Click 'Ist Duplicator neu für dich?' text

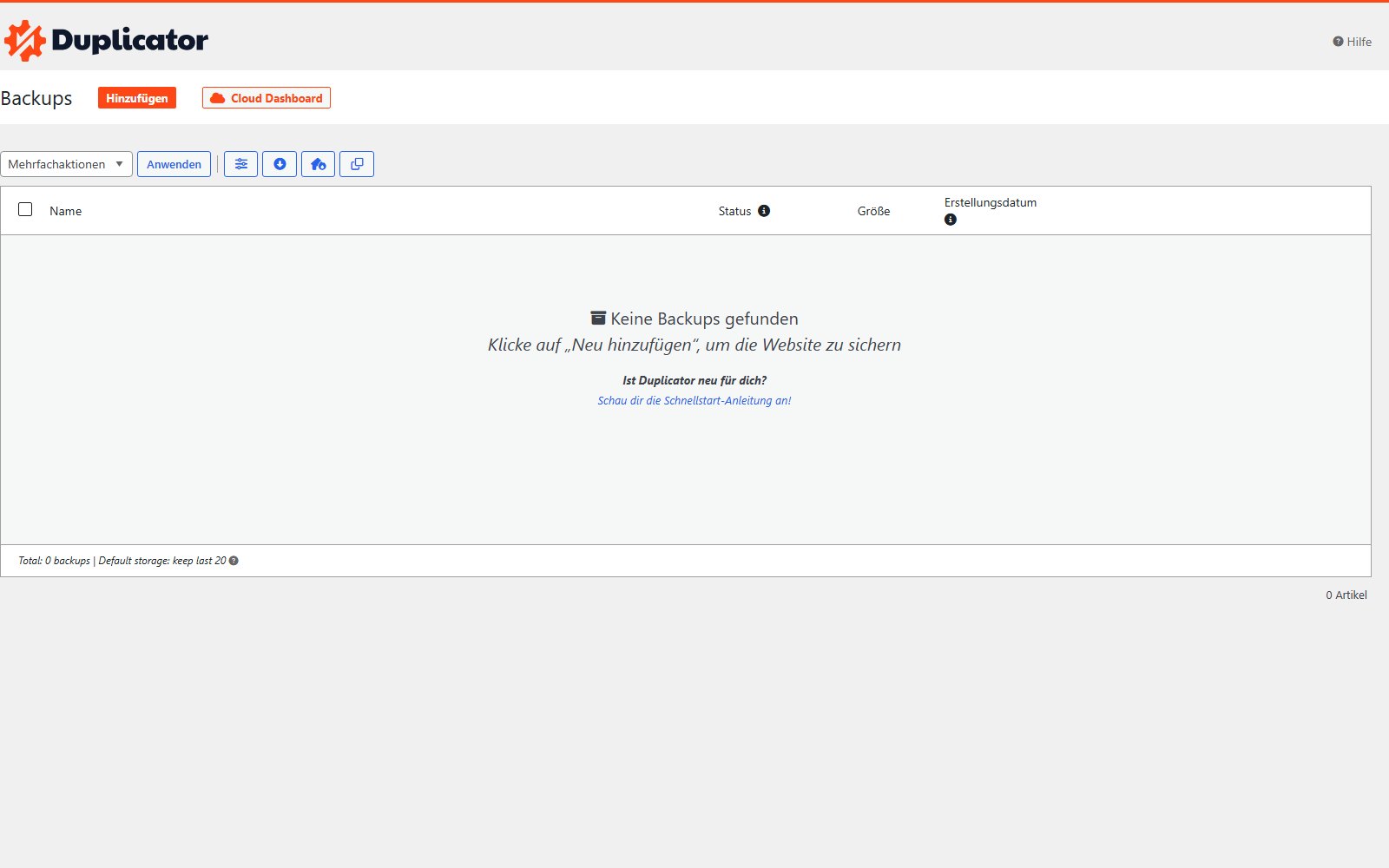694,380
